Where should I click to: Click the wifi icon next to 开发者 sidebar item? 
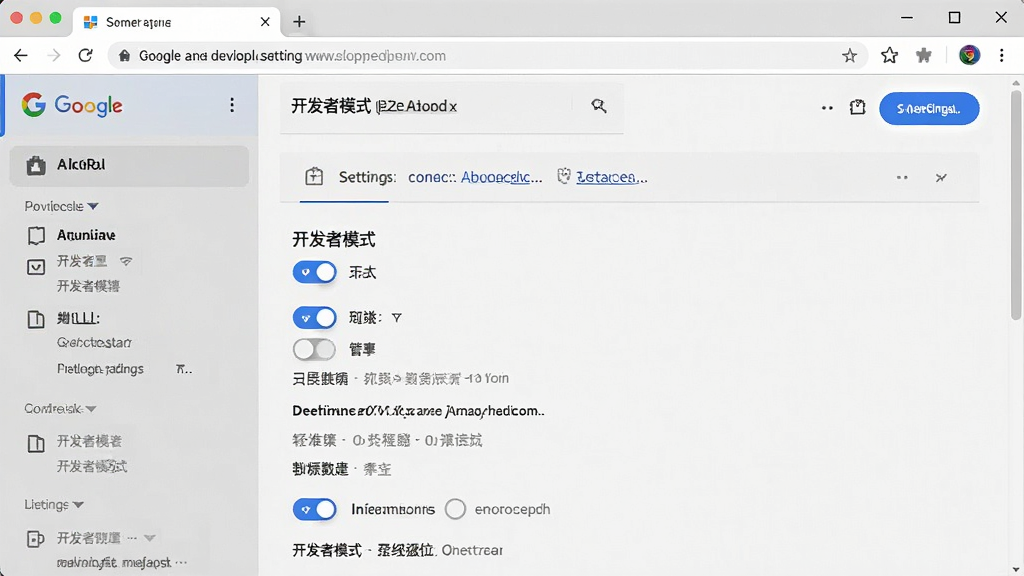(x=126, y=261)
